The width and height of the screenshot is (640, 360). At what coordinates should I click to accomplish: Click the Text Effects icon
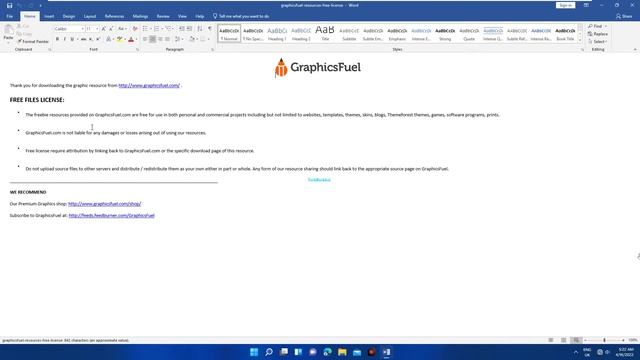(x=109, y=39)
